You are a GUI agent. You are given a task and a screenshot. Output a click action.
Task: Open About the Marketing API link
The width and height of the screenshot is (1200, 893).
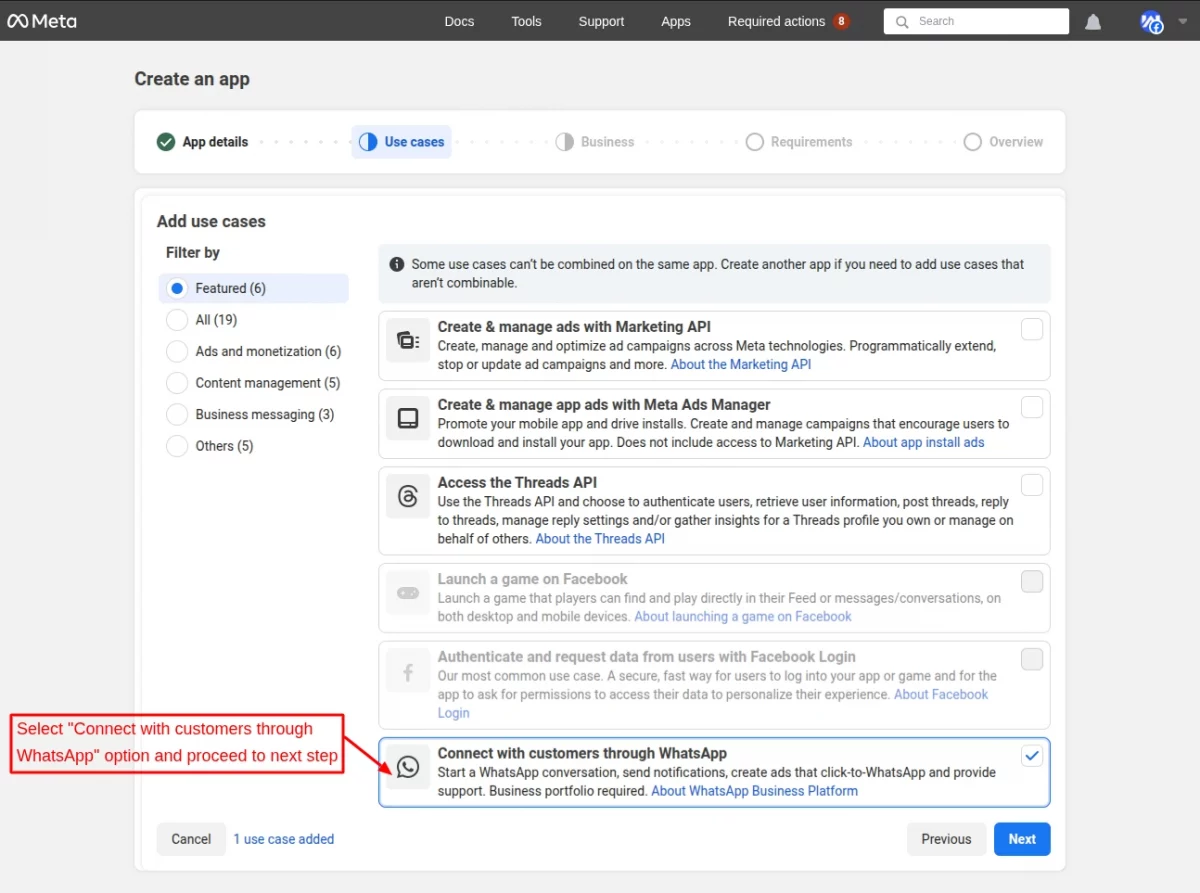pos(741,364)
